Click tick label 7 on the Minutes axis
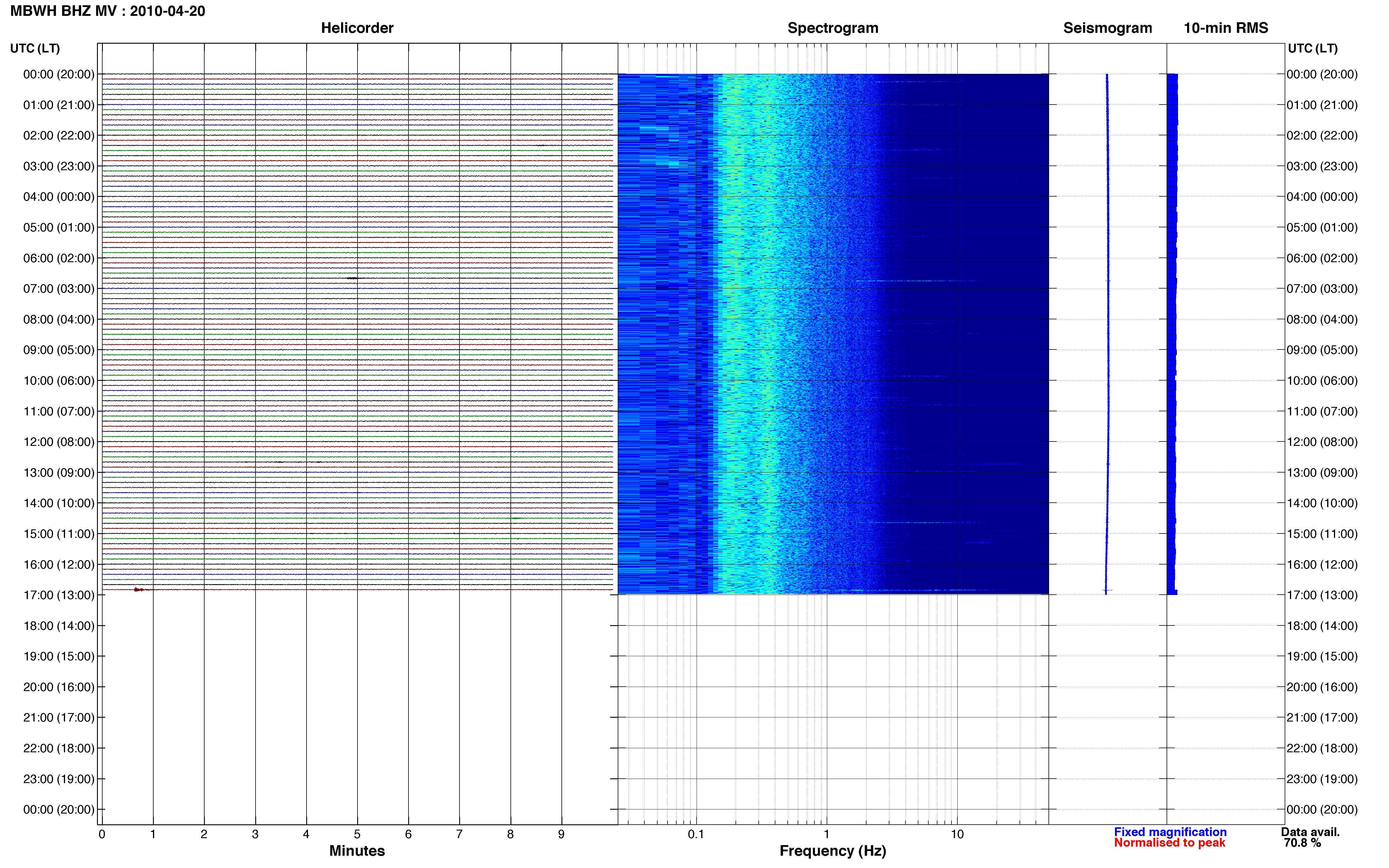Viewport: 1389px width, 868px height. click(459, 834)
